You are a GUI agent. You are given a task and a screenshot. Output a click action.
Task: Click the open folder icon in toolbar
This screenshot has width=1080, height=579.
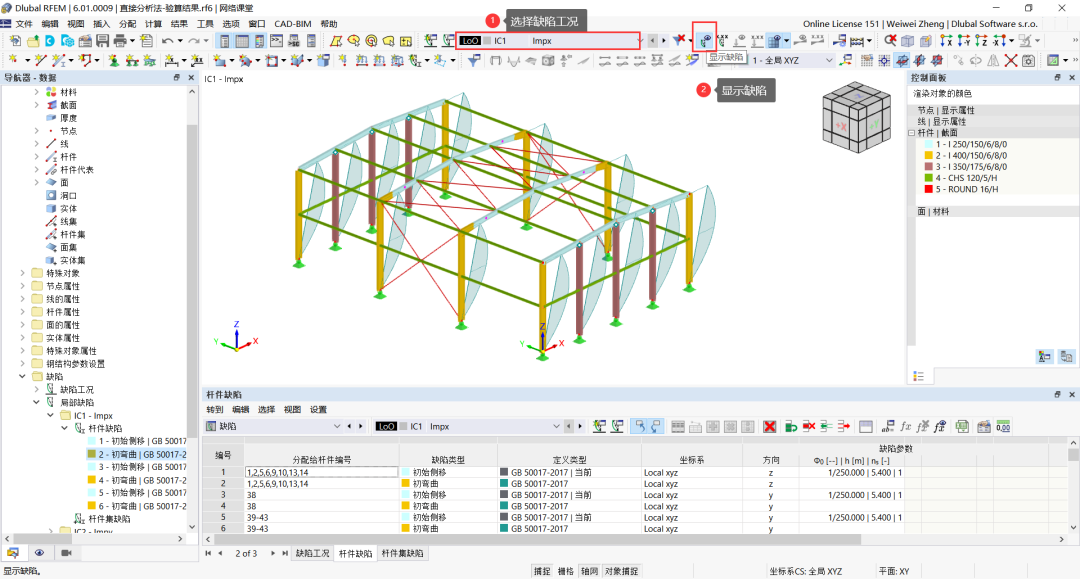pos(32,41)
